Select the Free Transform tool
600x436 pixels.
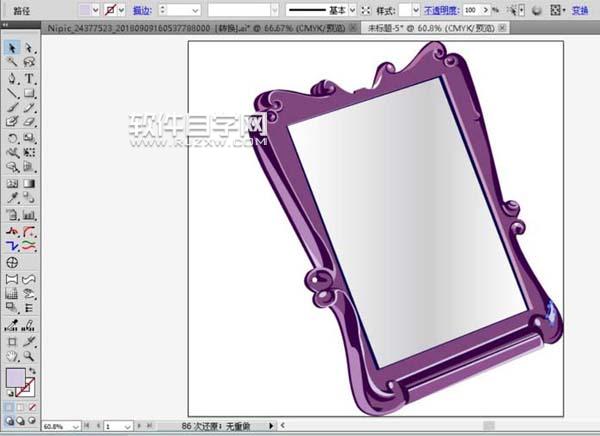29,152
